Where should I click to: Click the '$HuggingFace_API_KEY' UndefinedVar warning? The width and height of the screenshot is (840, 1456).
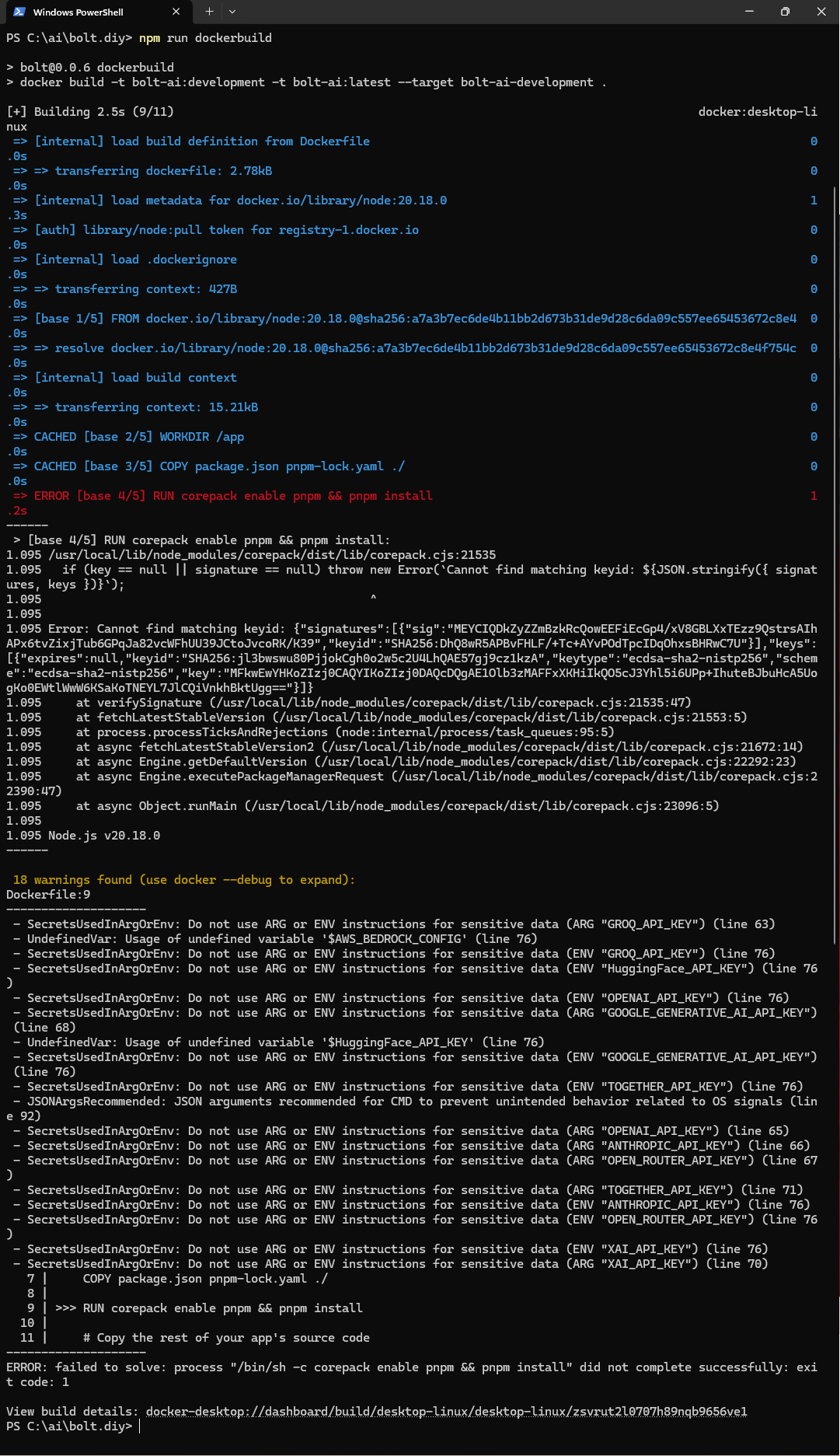[279, 1042]
